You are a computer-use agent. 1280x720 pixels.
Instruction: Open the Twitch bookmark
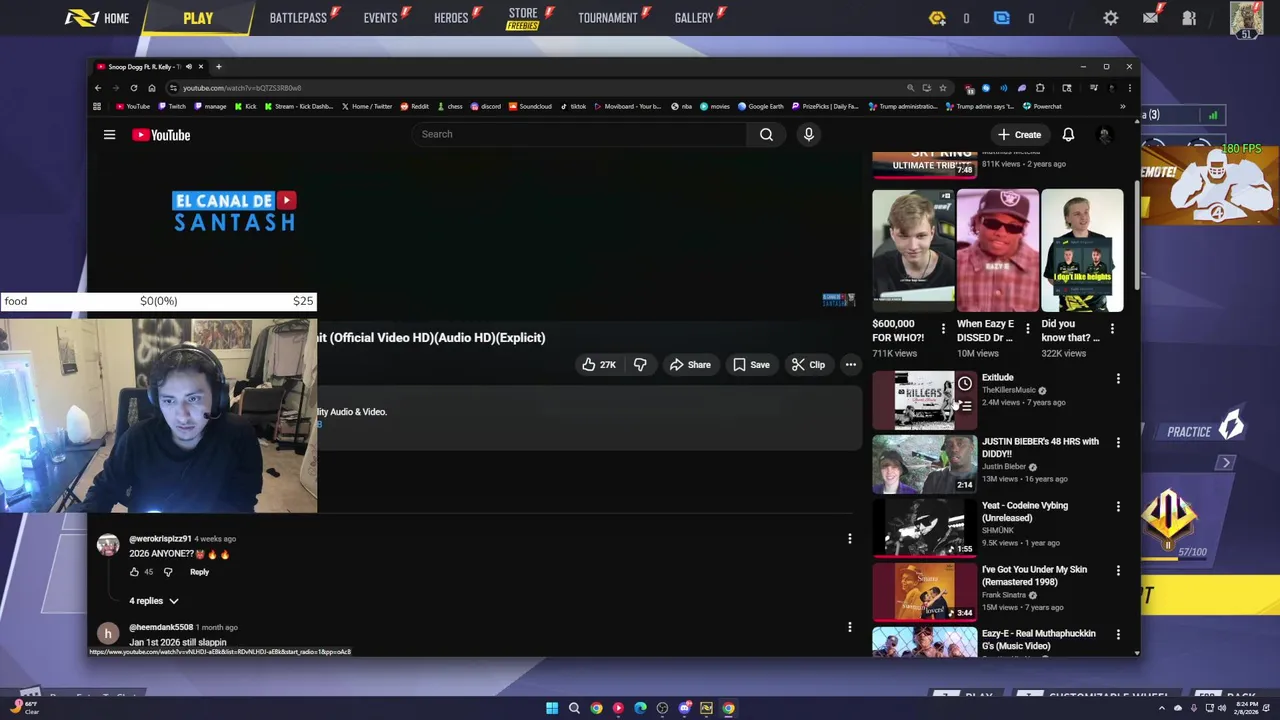(172, 106)
